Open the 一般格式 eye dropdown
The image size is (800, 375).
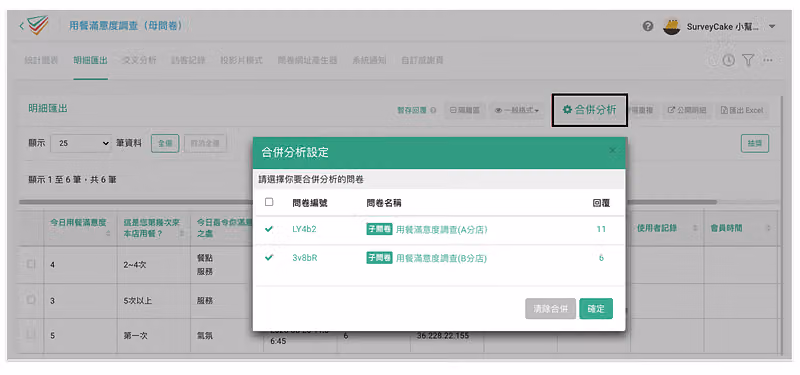(x=516, y=110)
